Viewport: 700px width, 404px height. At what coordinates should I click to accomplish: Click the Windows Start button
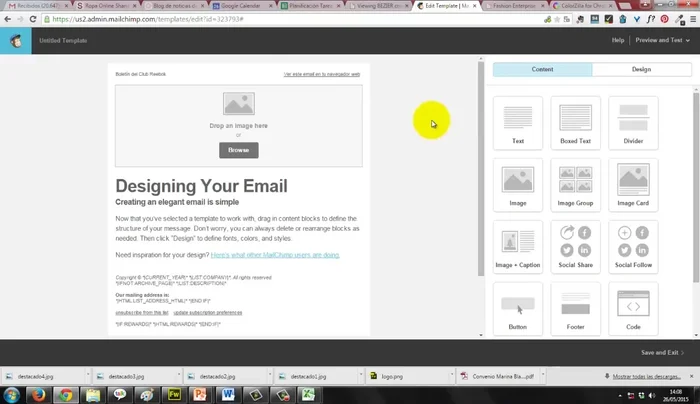click(12, 395)
